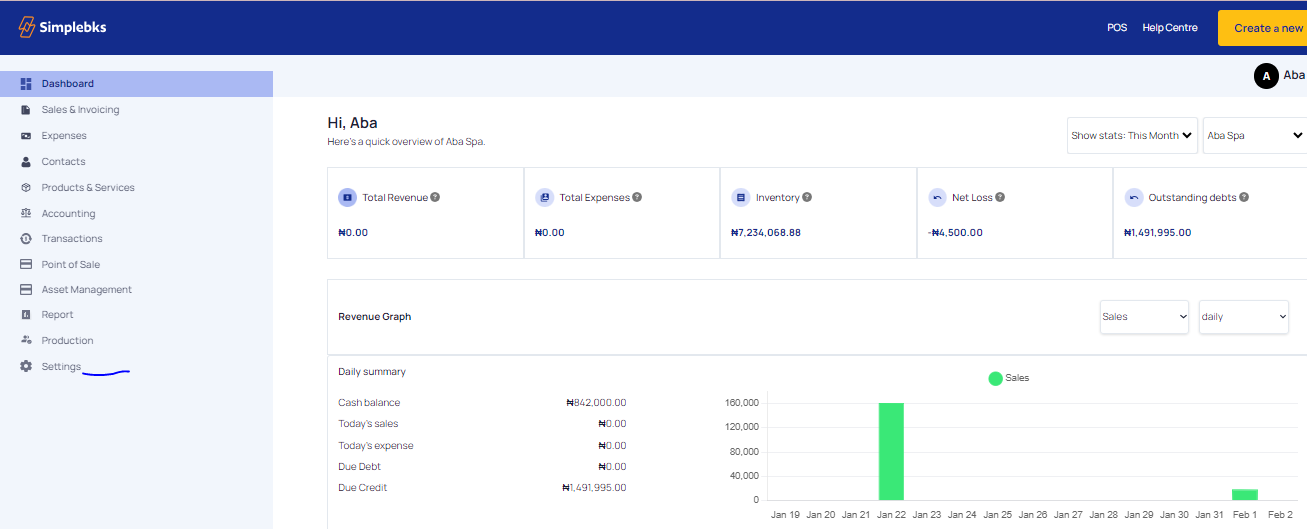
Task: Open the Show stats This Month dropdown
Action: [1132, 135]
